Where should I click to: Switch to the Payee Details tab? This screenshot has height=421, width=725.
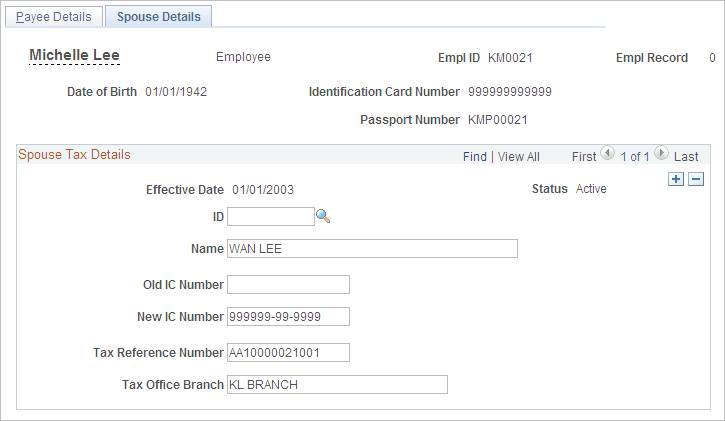pos(54,17)
